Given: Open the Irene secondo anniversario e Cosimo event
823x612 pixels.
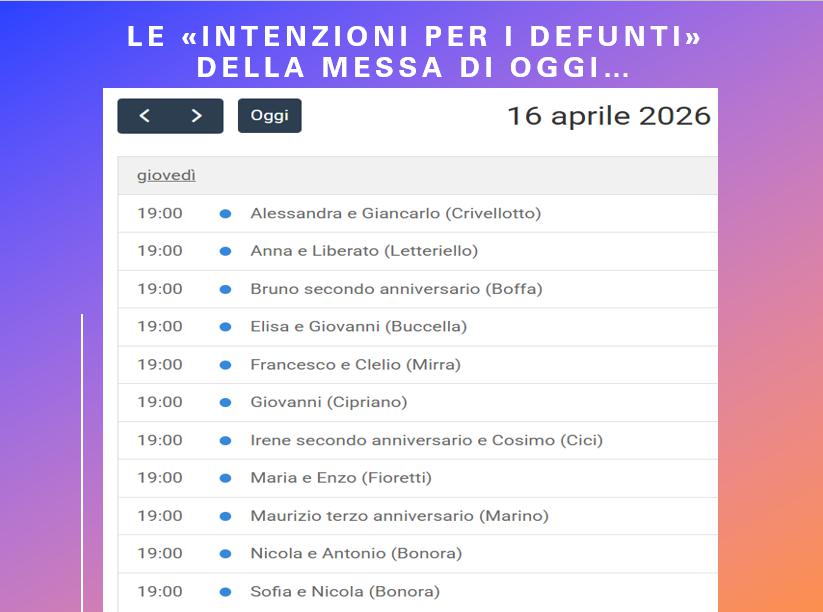Looking at the screenshot, I should click(x=426, y=440).
